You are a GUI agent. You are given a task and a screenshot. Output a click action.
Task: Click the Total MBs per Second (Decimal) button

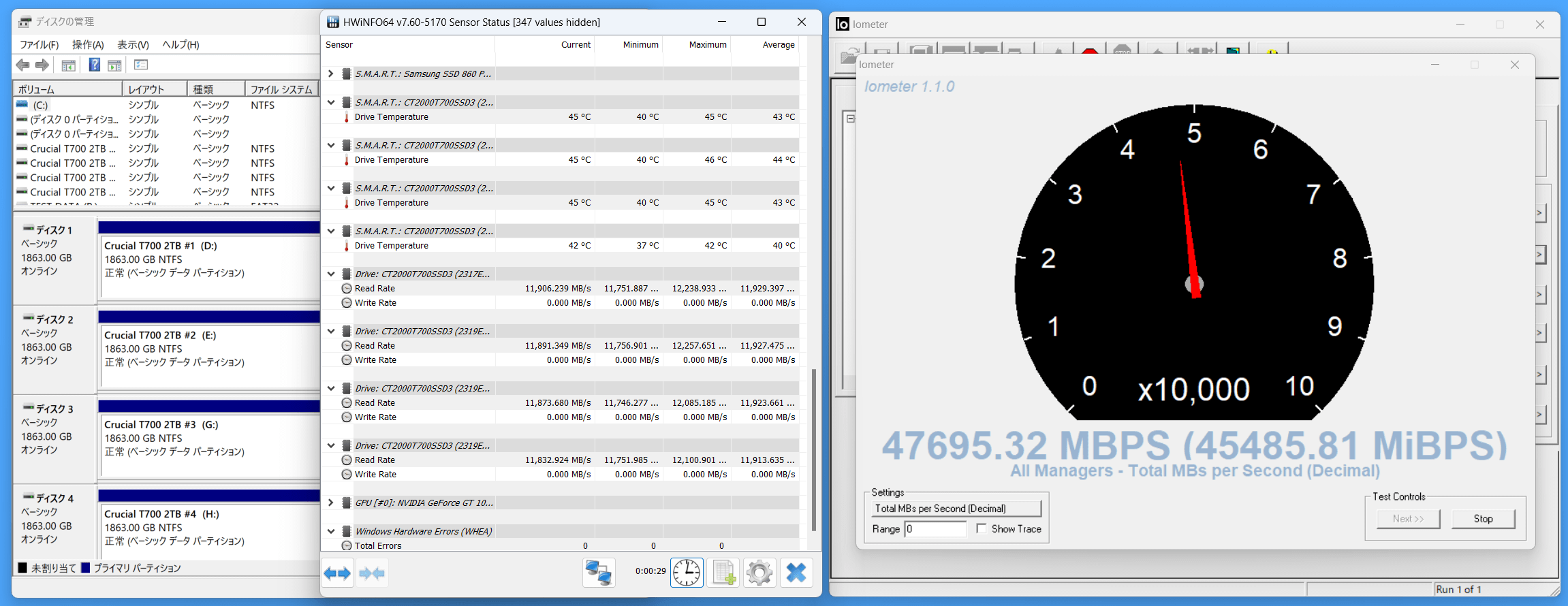[x=956, y=509]
